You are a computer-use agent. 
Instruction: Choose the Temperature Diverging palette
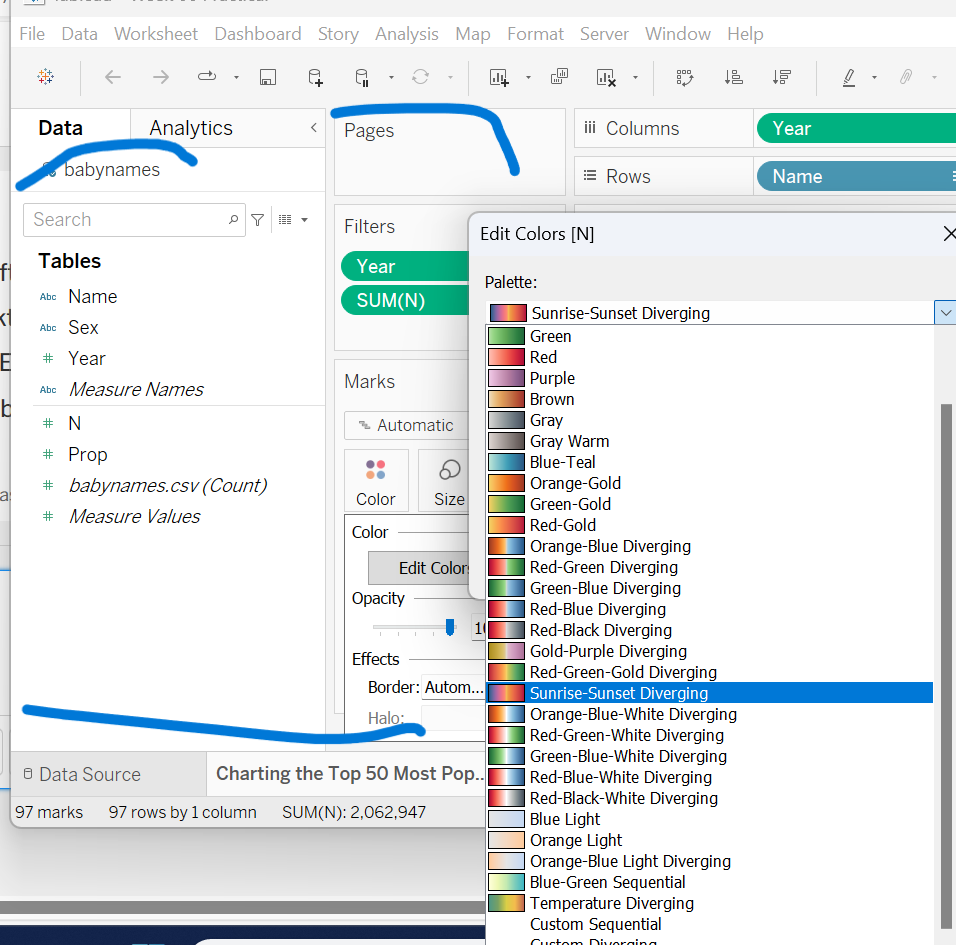tap(611, 903)
